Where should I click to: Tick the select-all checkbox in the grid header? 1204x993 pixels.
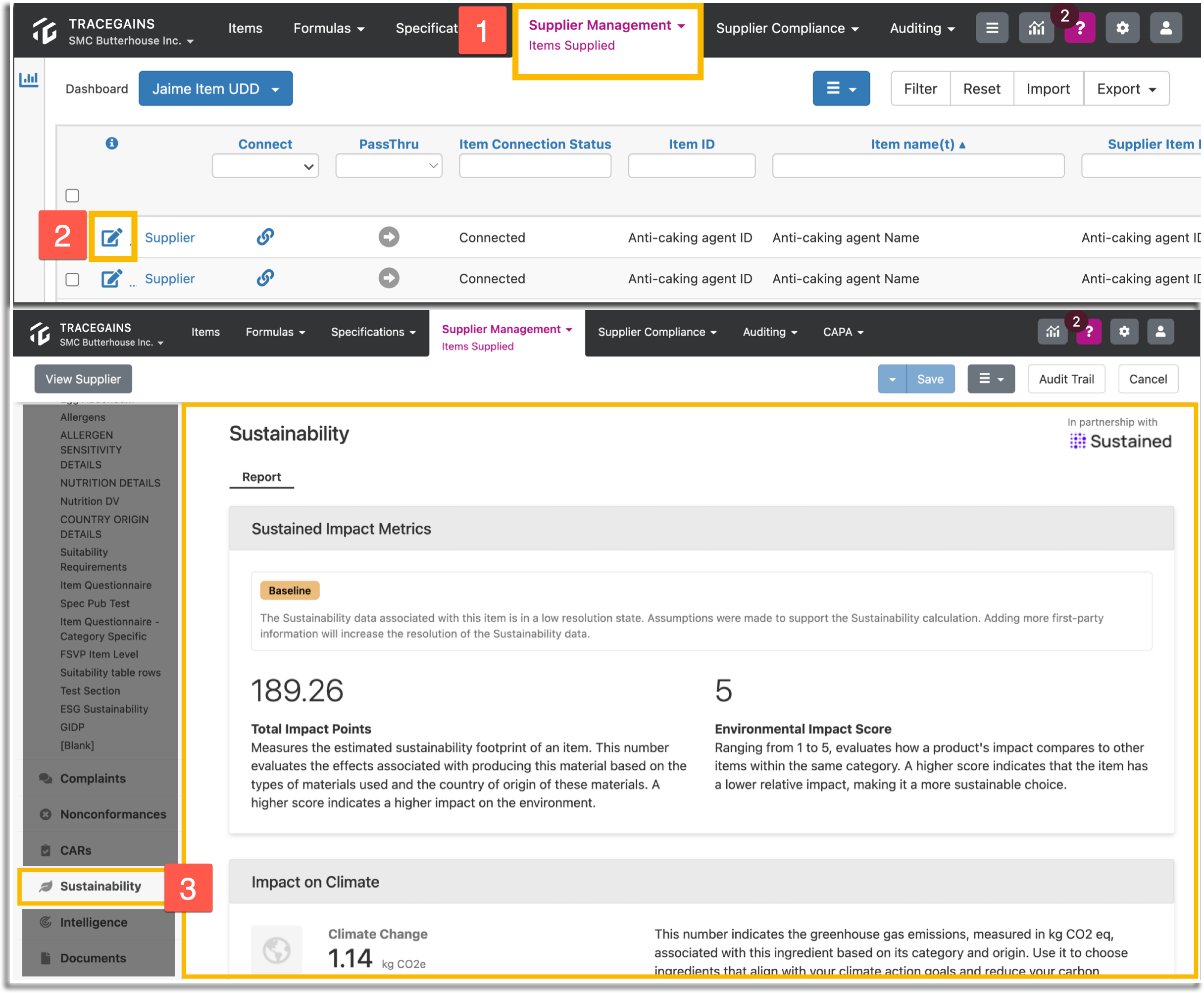click(x=72, y=196)
